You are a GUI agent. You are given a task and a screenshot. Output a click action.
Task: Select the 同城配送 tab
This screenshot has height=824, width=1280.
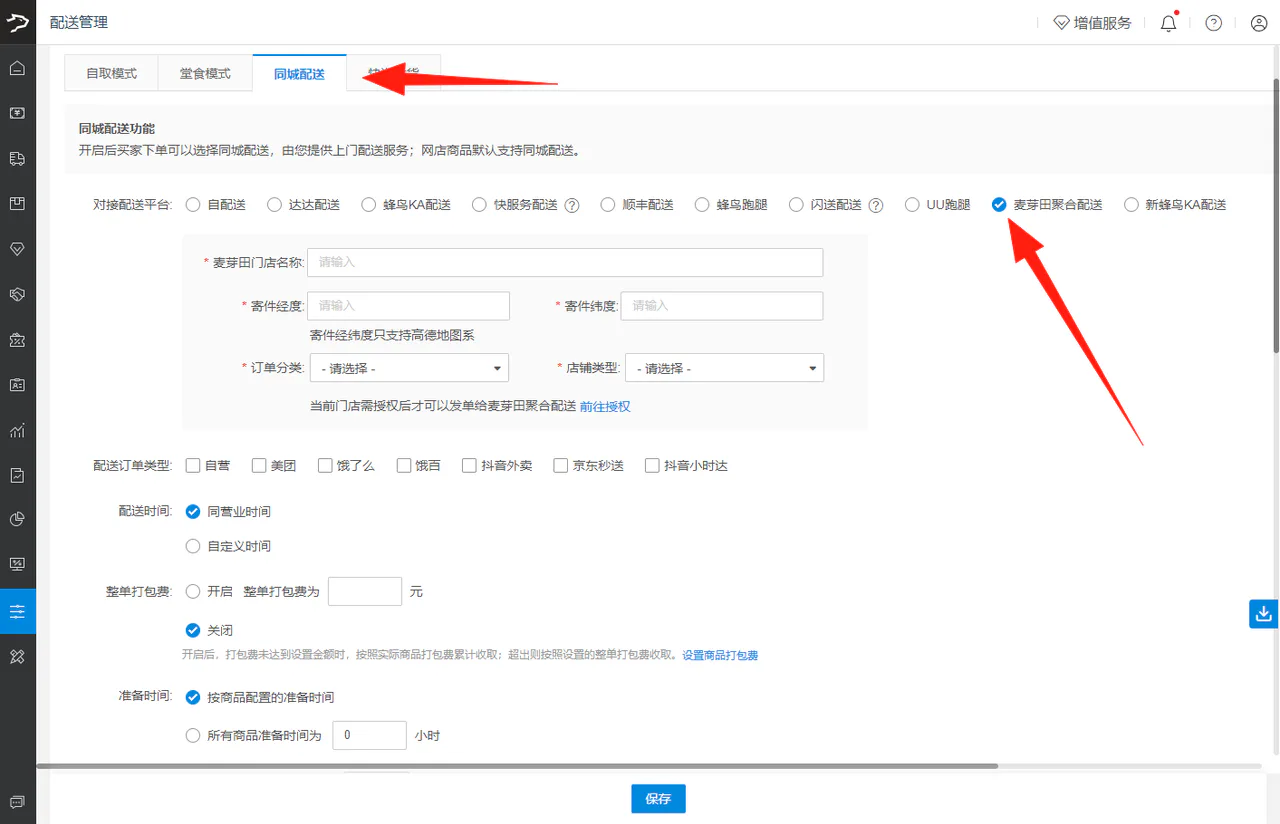tap(299, 73)
